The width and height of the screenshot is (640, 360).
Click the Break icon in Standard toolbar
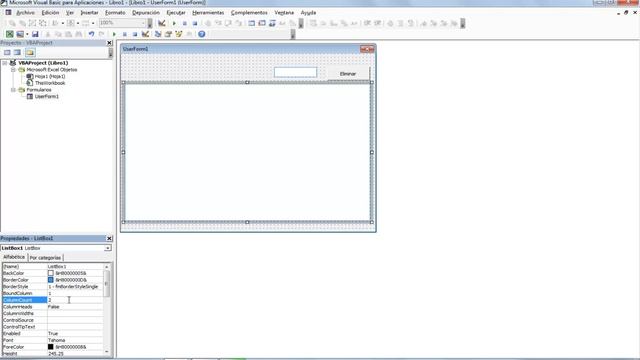[x=124, y=34]
